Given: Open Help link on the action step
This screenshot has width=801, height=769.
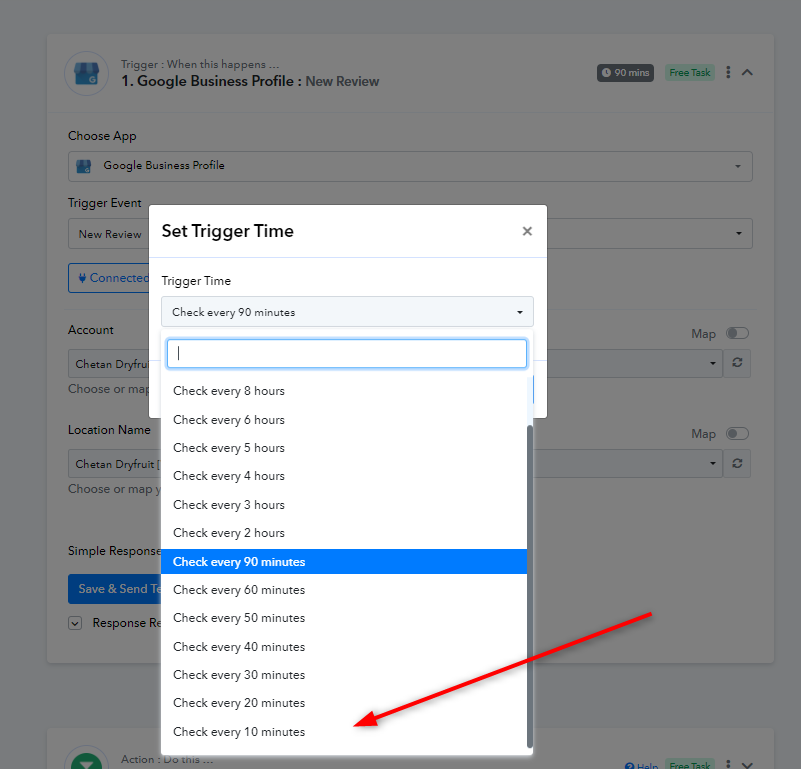Looking at the screenshot, I should click(642, 765).
